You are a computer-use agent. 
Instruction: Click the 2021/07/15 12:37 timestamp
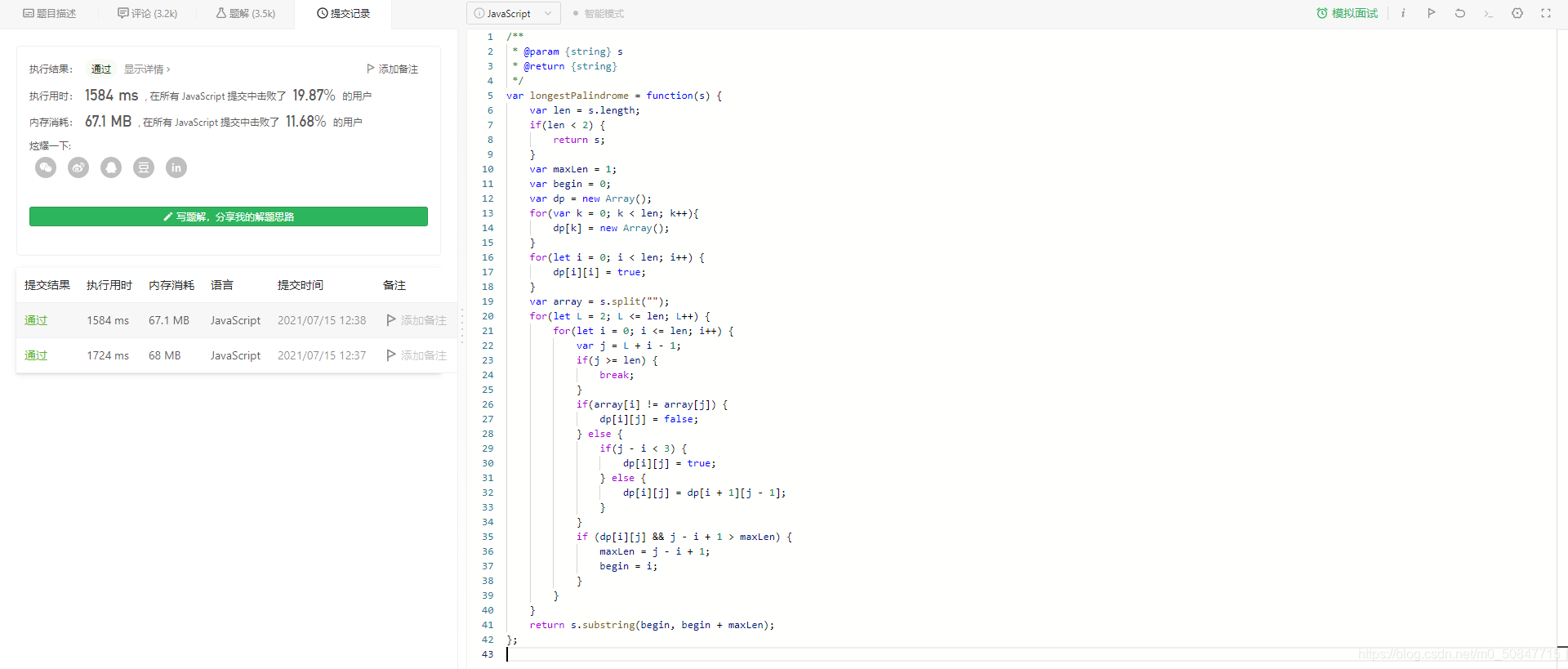tap(322, 355)
